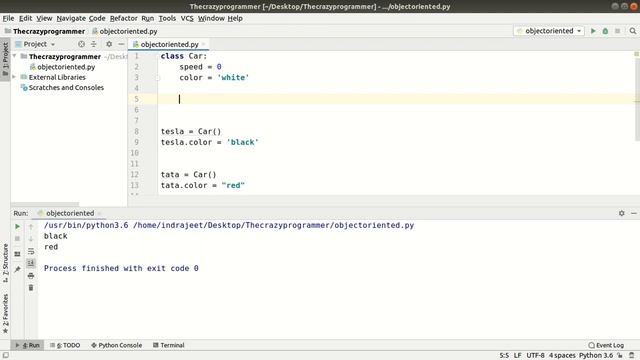The image size is (640, 360).
Task: Click the locate-file target icon in Project panel
Action: 81,44
